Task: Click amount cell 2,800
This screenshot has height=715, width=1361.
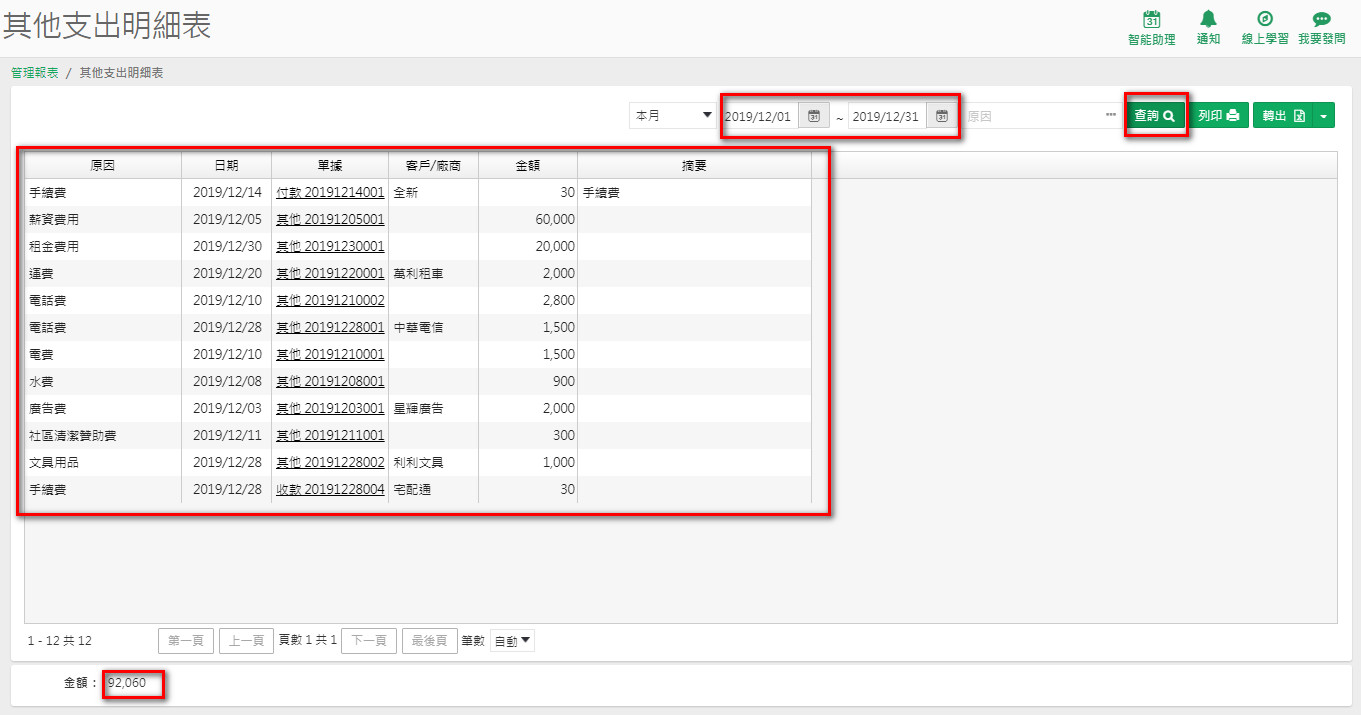Action: tap(528, 301)
